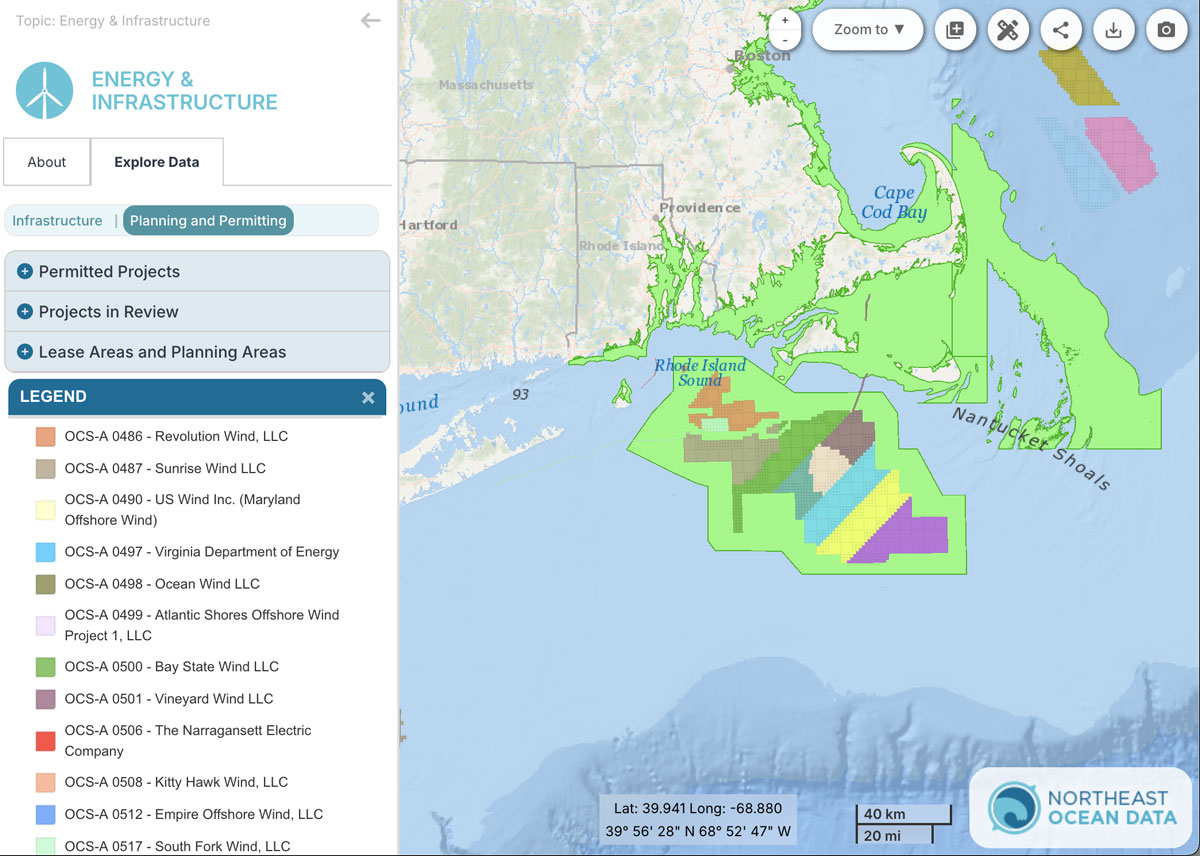Click the Vineyard Wind mauve swatch
The width and height of the screenshot is (1200, 856).
[x=45, y=699]
